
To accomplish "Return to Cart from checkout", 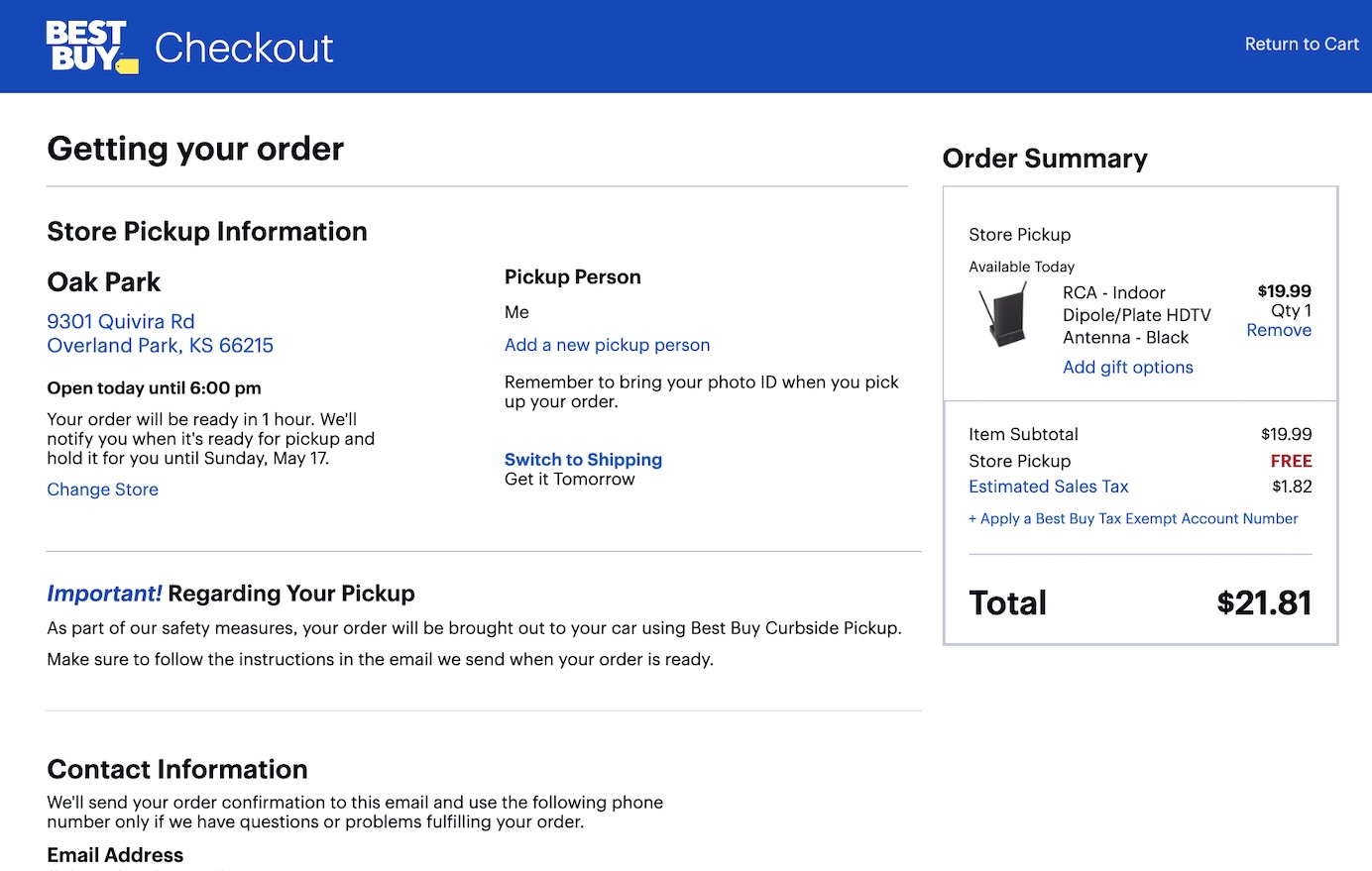I will click(x=1301, y=44).
